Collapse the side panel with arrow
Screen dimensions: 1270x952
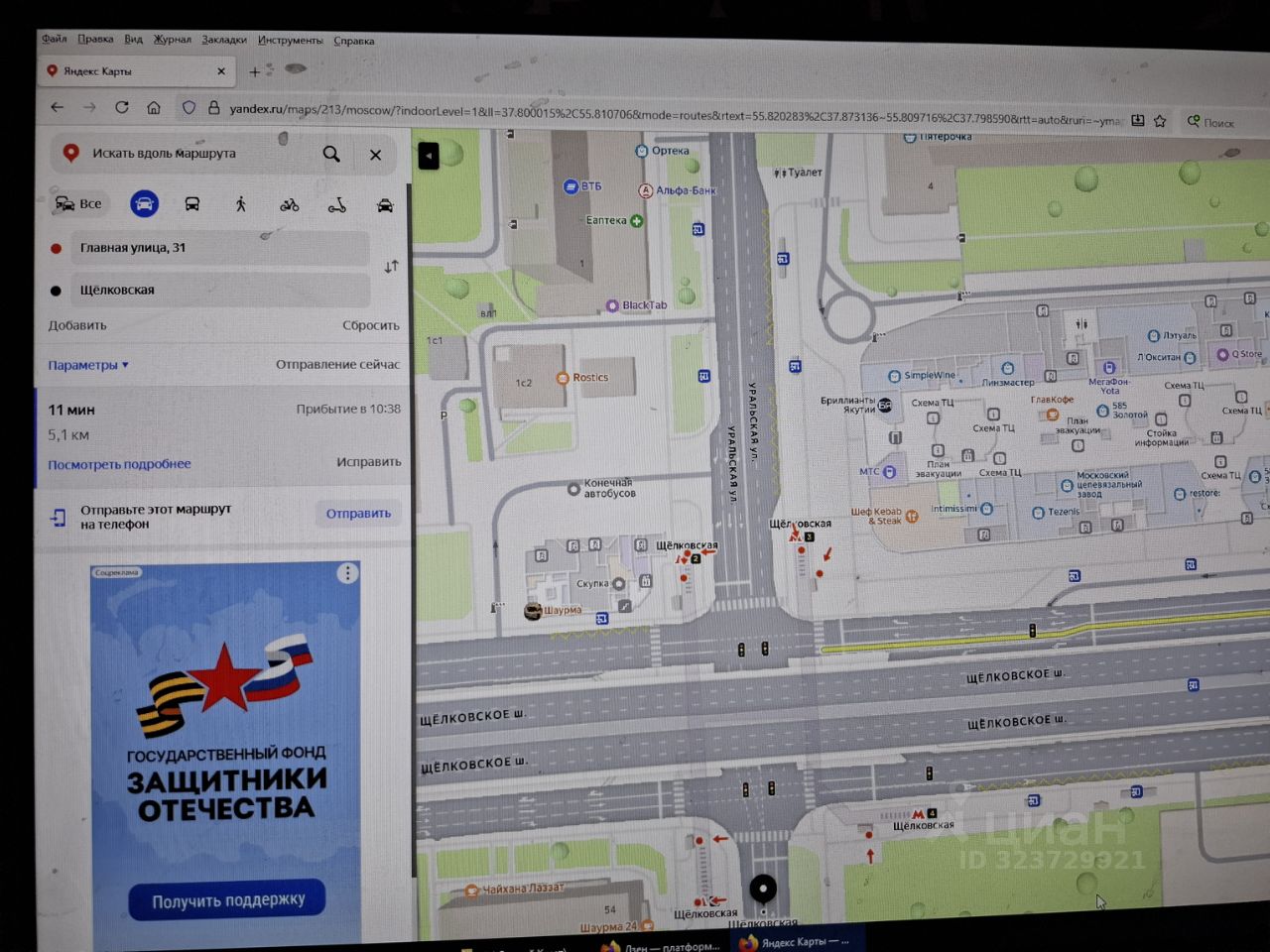point(429,156)
